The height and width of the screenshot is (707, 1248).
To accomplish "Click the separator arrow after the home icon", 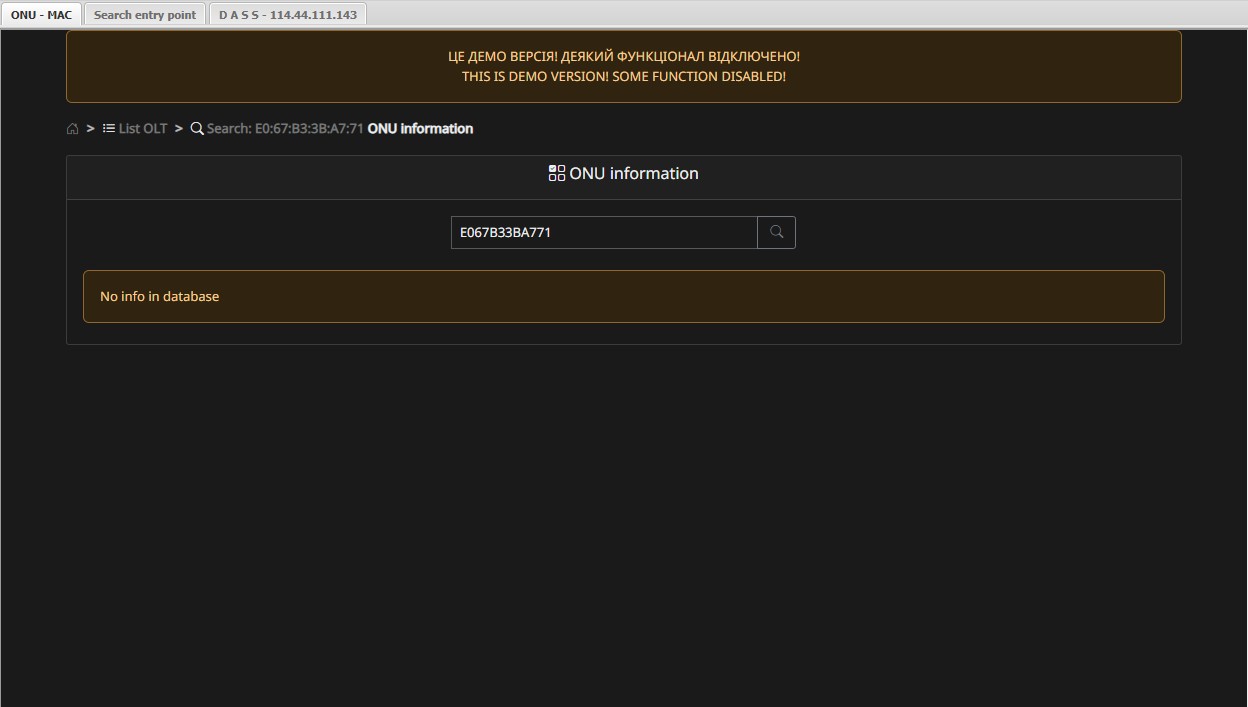I will tap(90, 128).
